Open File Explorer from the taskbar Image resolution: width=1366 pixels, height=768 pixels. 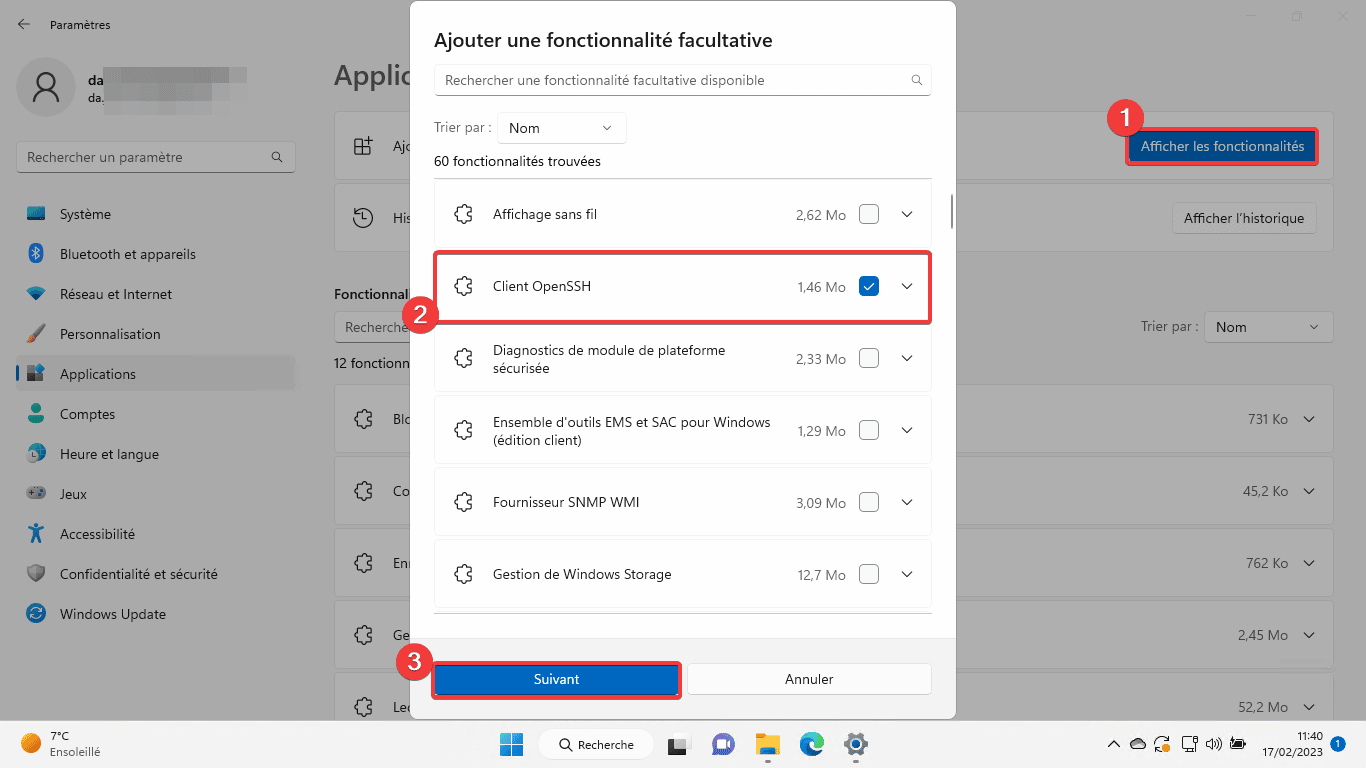(767, 745)
